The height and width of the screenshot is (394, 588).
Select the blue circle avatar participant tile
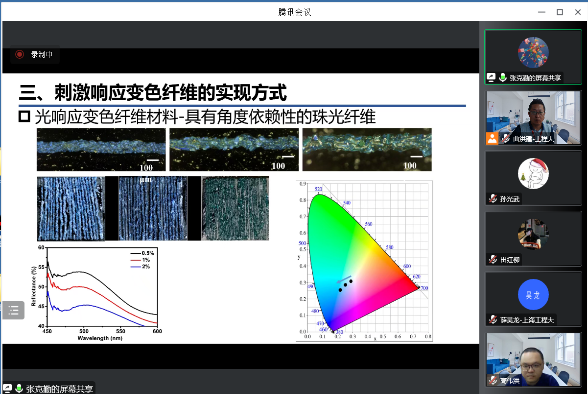[x=533, y=299]
